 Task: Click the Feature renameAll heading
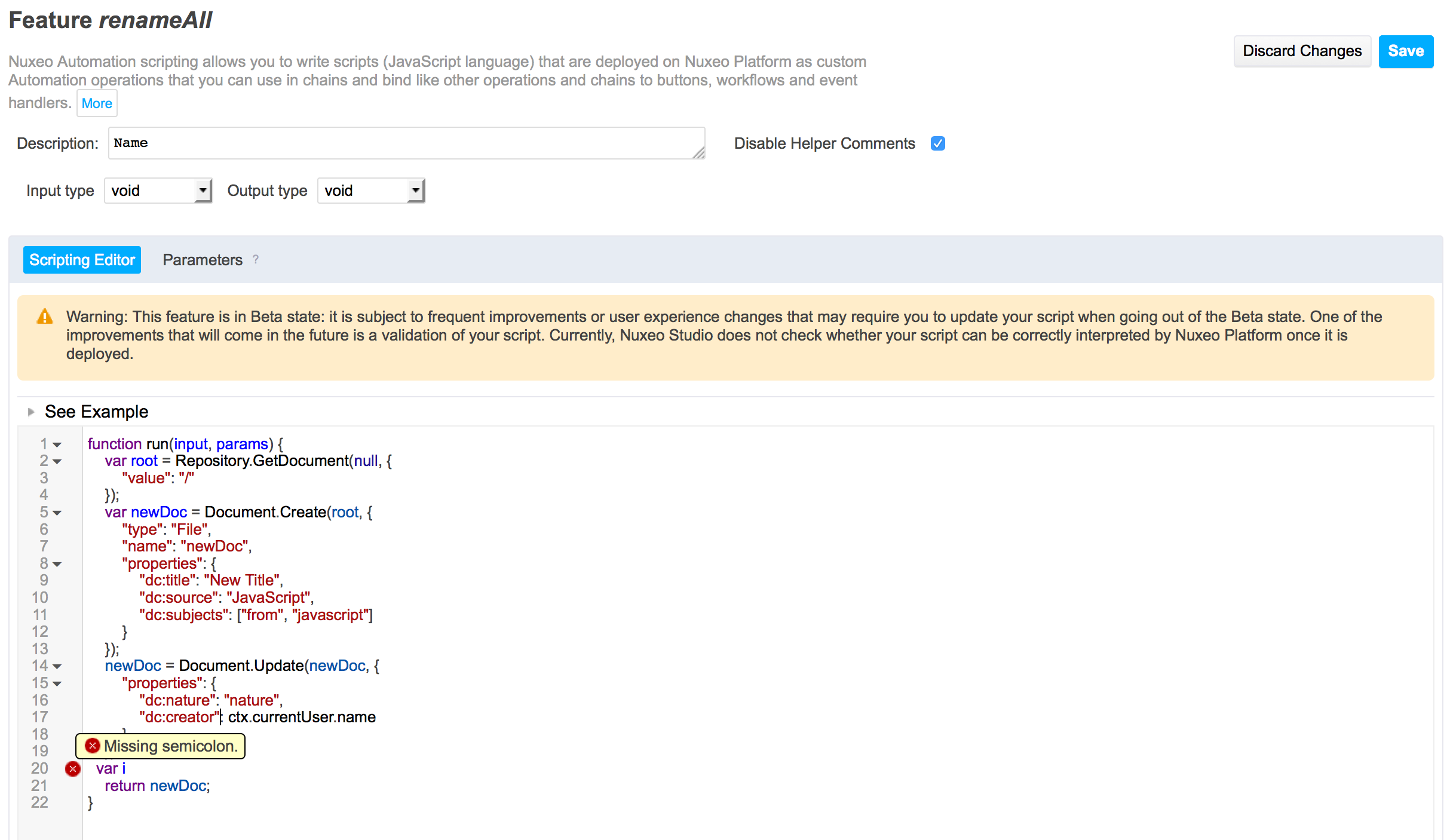coord(111,20)
